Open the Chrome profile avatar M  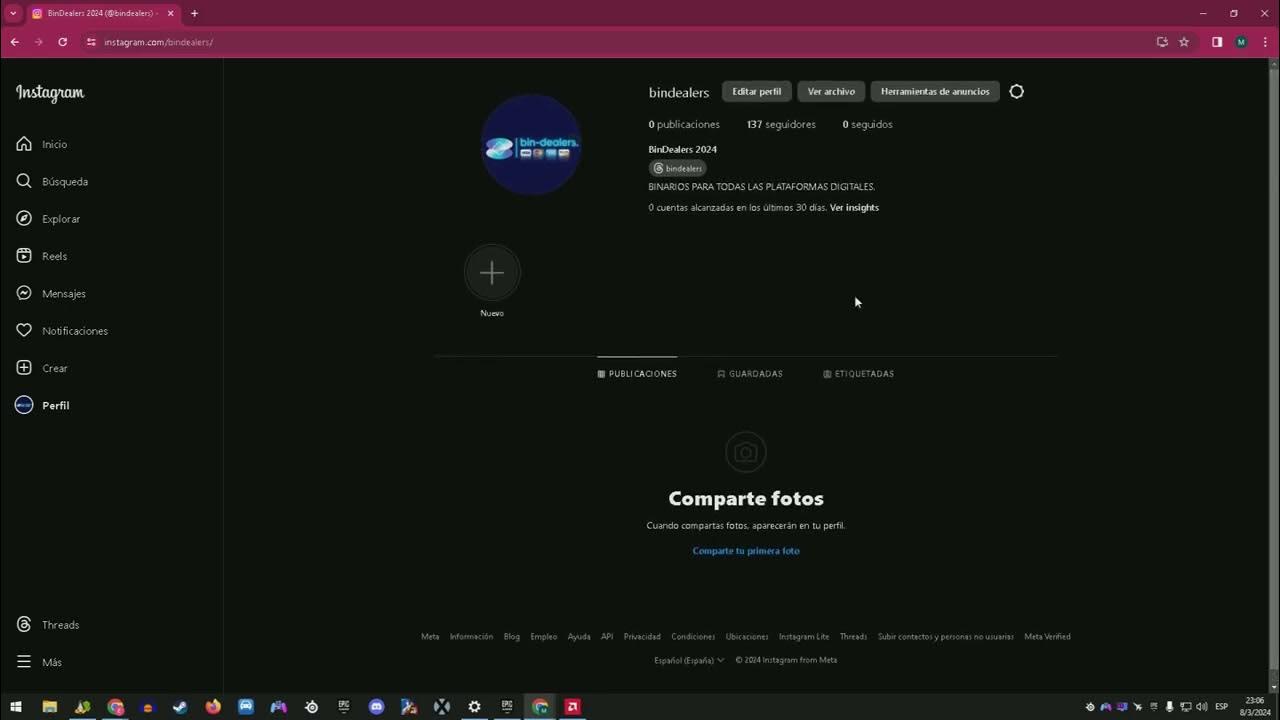tap(1241, 42)
